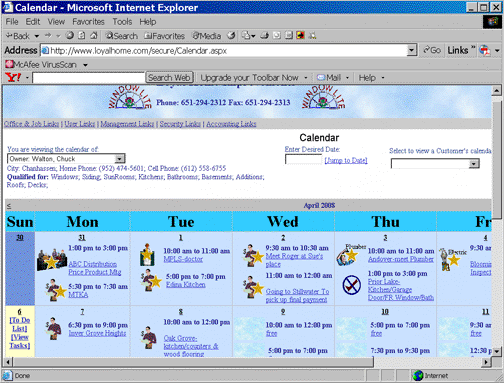Screen dimensions: 504x383
Task: Click the Print icon in browser toolbar
Action: click(264, 35)
